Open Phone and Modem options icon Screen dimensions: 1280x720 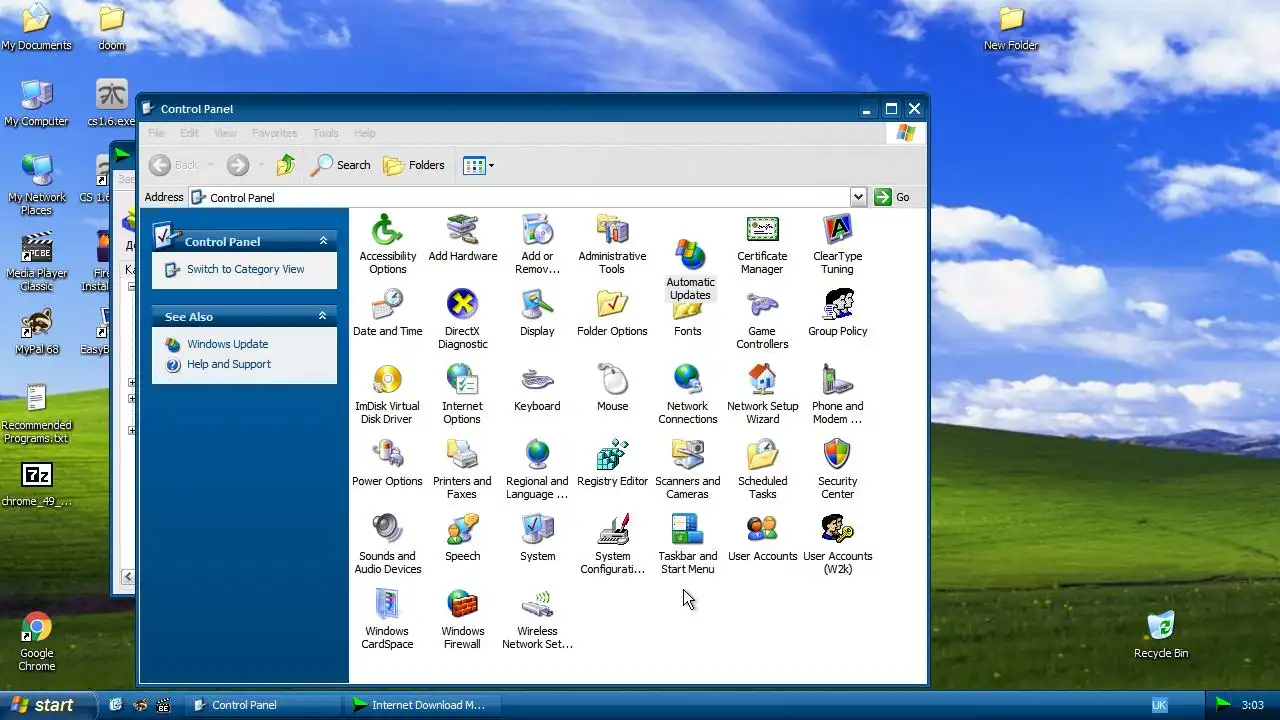click(837, 394)
